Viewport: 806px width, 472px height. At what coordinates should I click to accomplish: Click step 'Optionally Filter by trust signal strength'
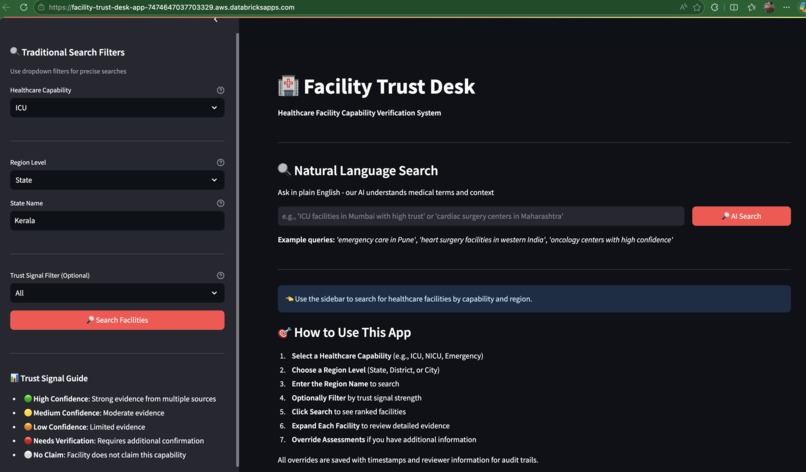coord(356,398)
